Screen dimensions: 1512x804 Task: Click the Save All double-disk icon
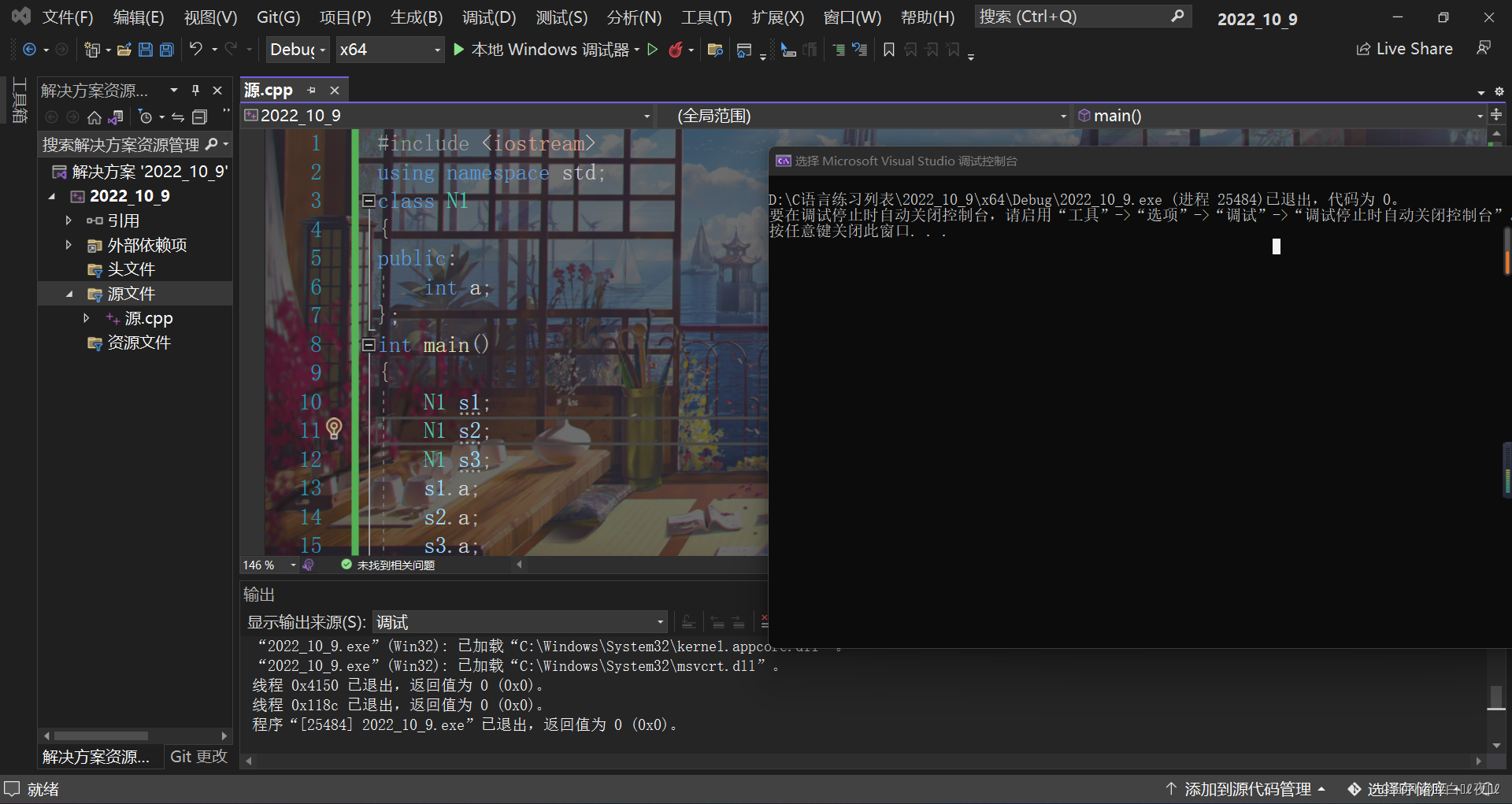pos(166,50)
